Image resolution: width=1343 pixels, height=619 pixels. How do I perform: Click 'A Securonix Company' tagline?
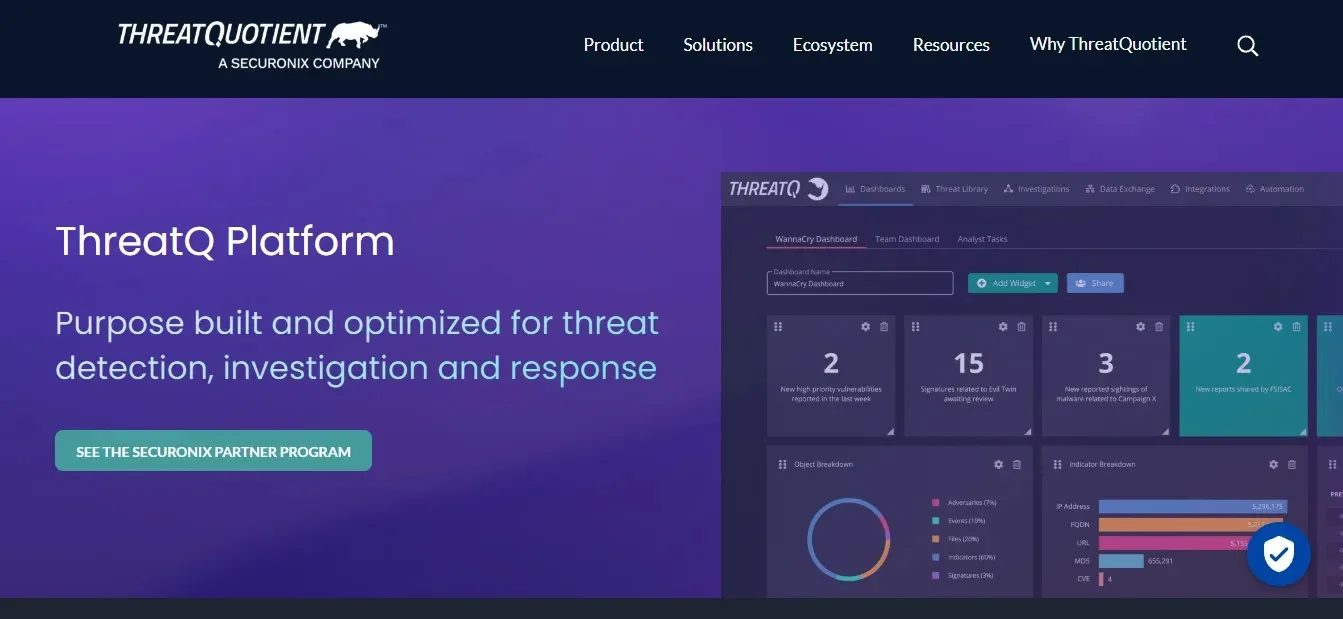tap(299, 63)
